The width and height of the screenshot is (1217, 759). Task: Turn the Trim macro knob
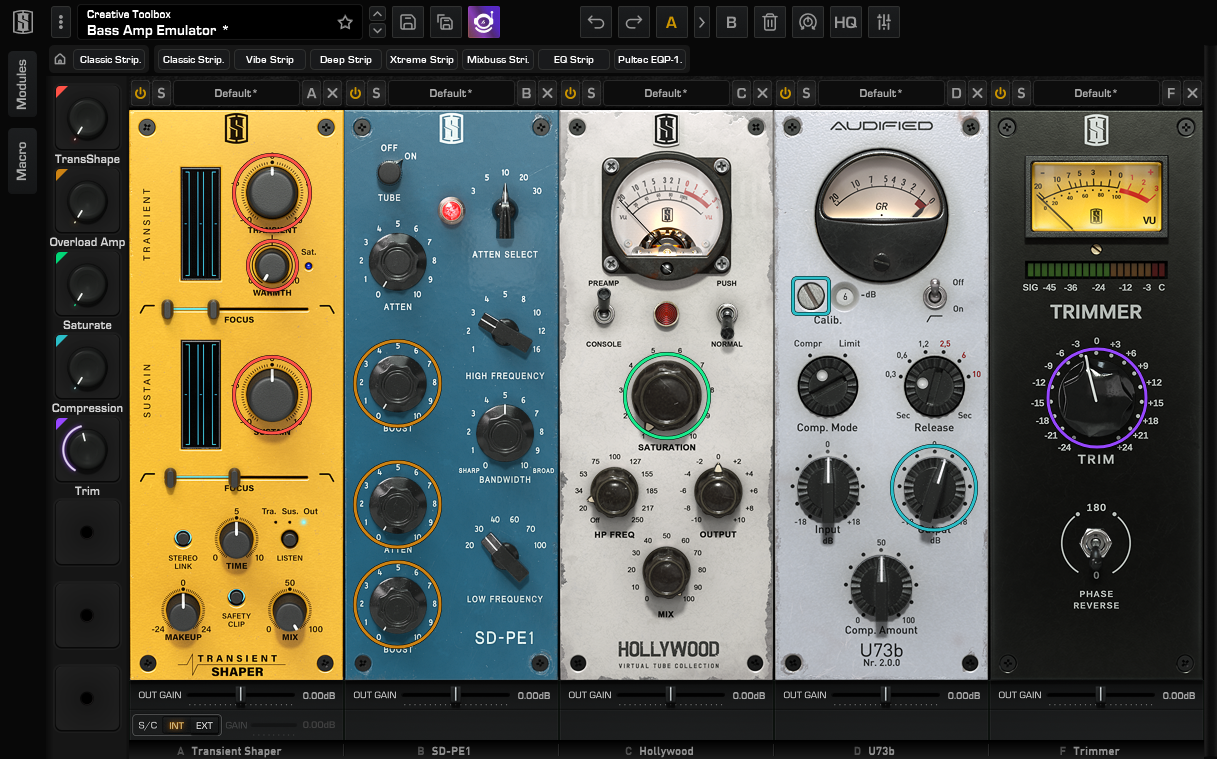coord(87,450)
